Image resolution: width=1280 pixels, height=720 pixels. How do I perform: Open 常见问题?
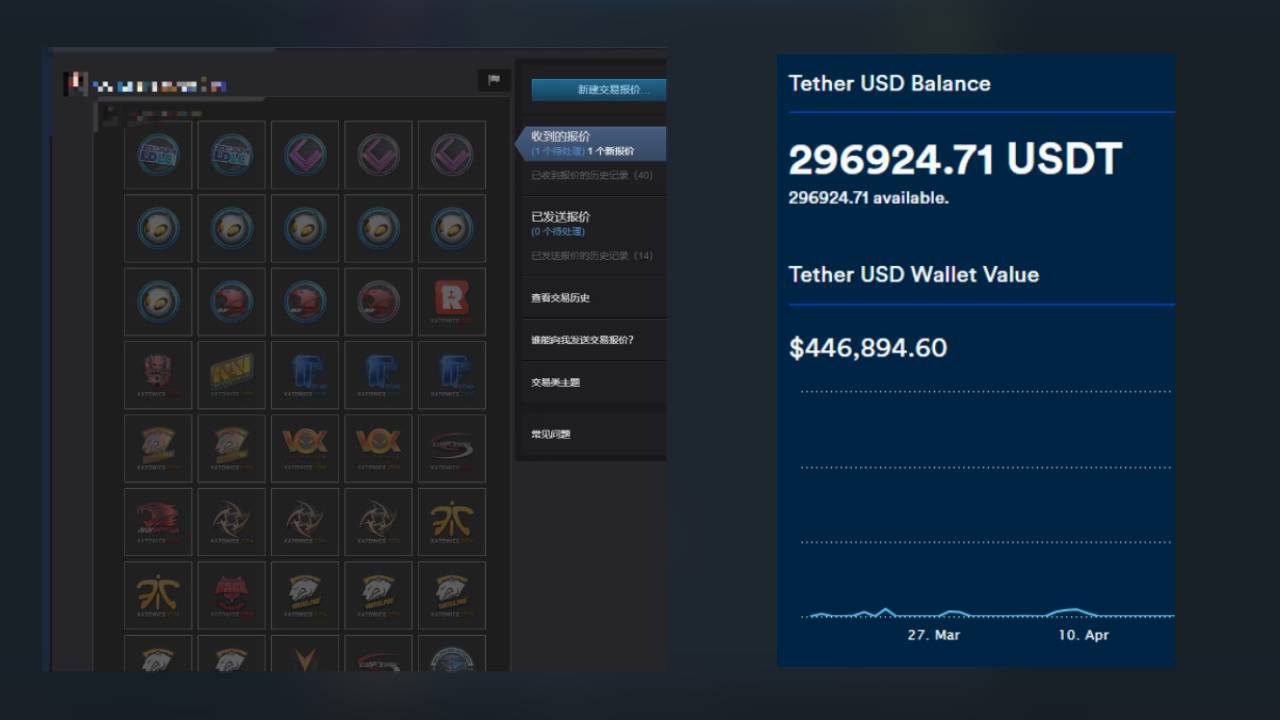550,434
